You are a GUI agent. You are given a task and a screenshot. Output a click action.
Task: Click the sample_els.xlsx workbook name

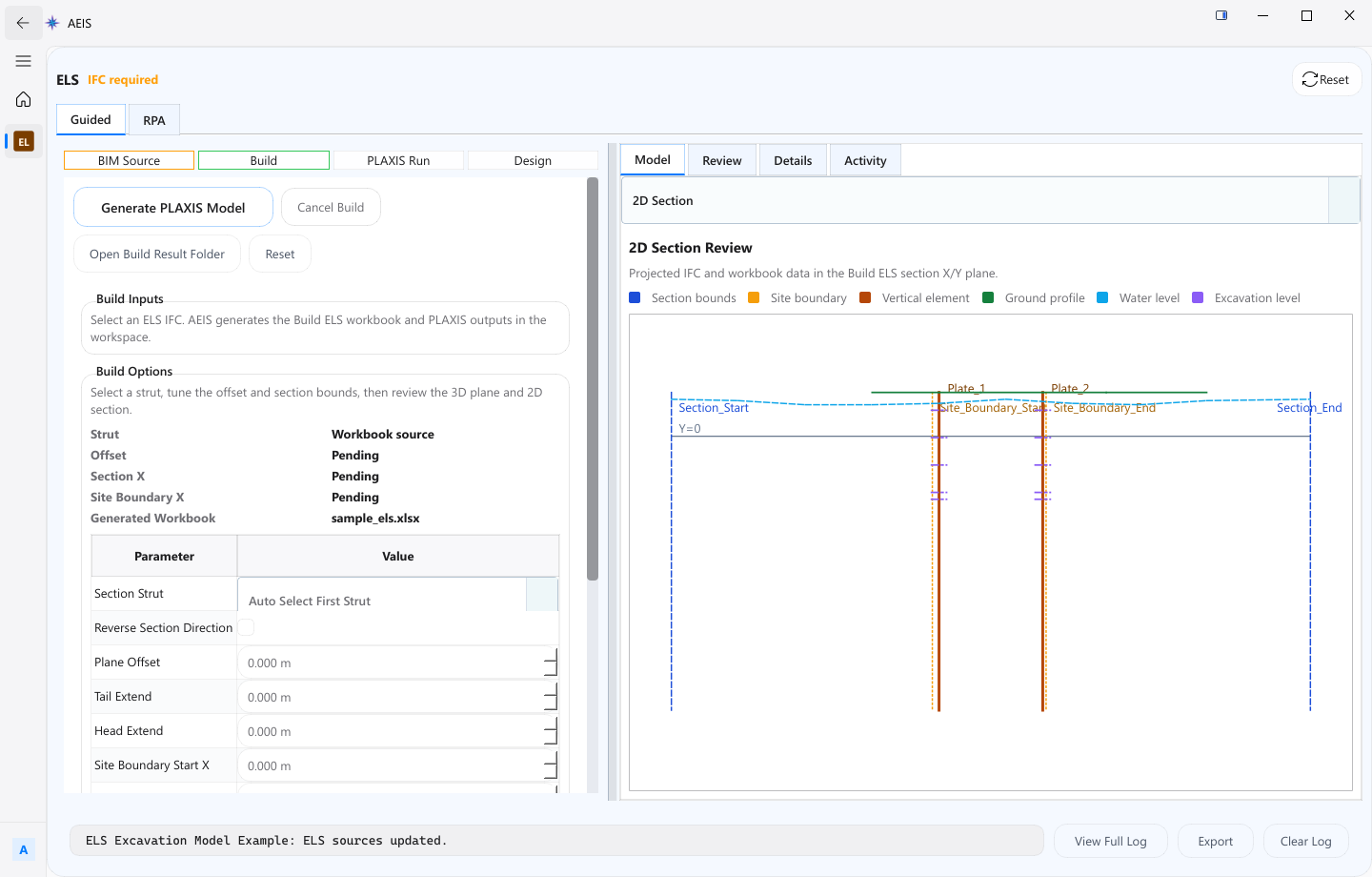point(375,519)
